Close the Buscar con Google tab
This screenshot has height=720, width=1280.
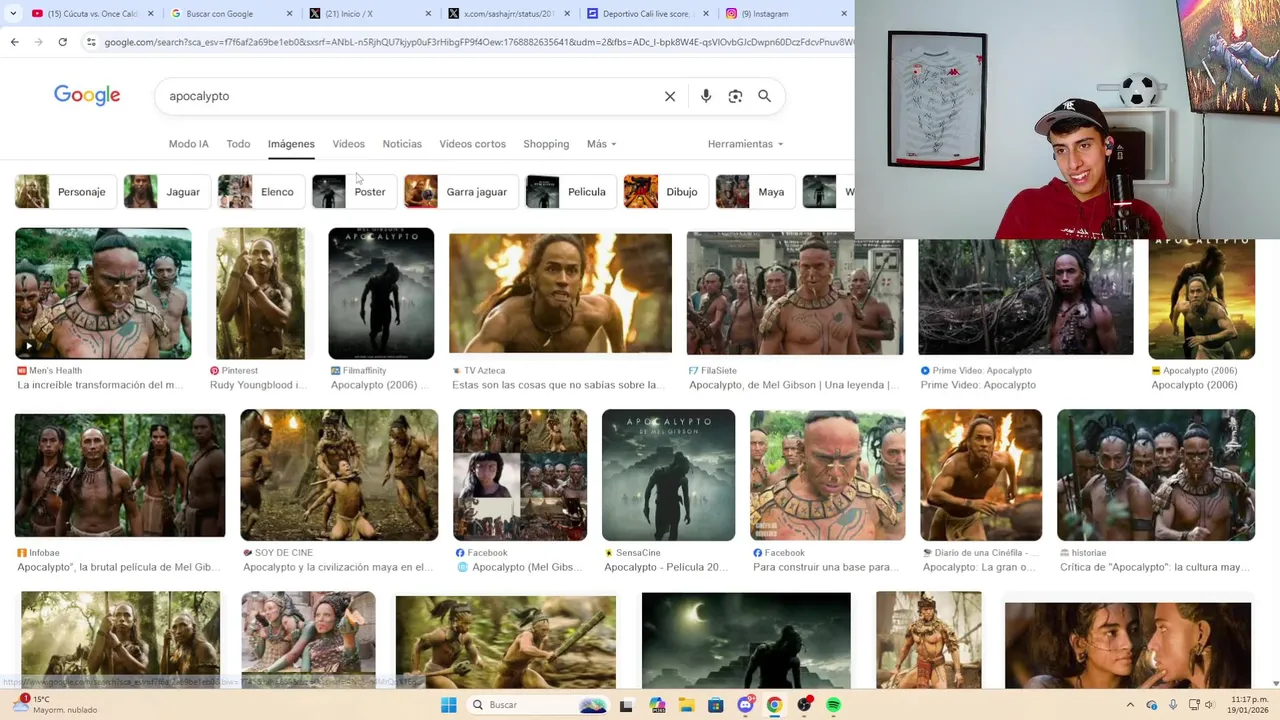click(x=290, y=14)
